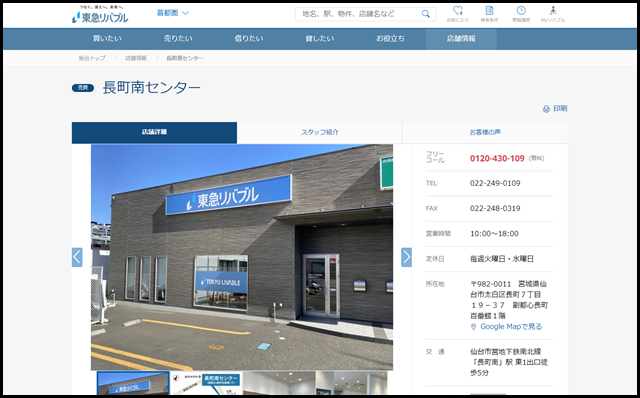
Task: Switch to the スタッフ紹介 tab
Action: pyautogui.click(x=320, y=132)
